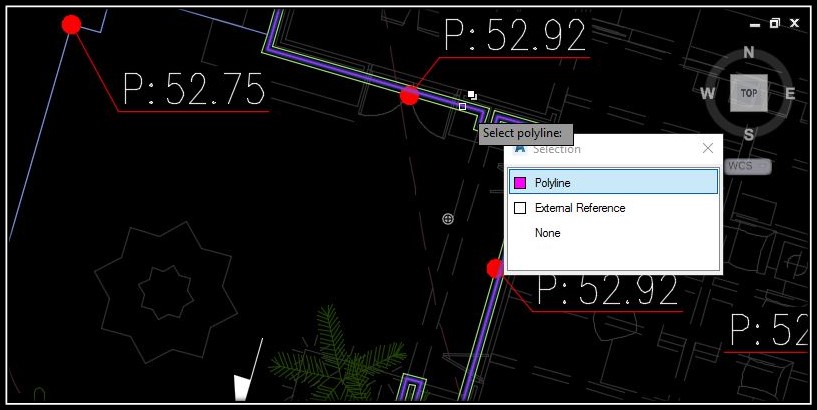The height and width of the screenshot is (410, 817).
Task: Click the green palm tree block
Action: [339, 354]
